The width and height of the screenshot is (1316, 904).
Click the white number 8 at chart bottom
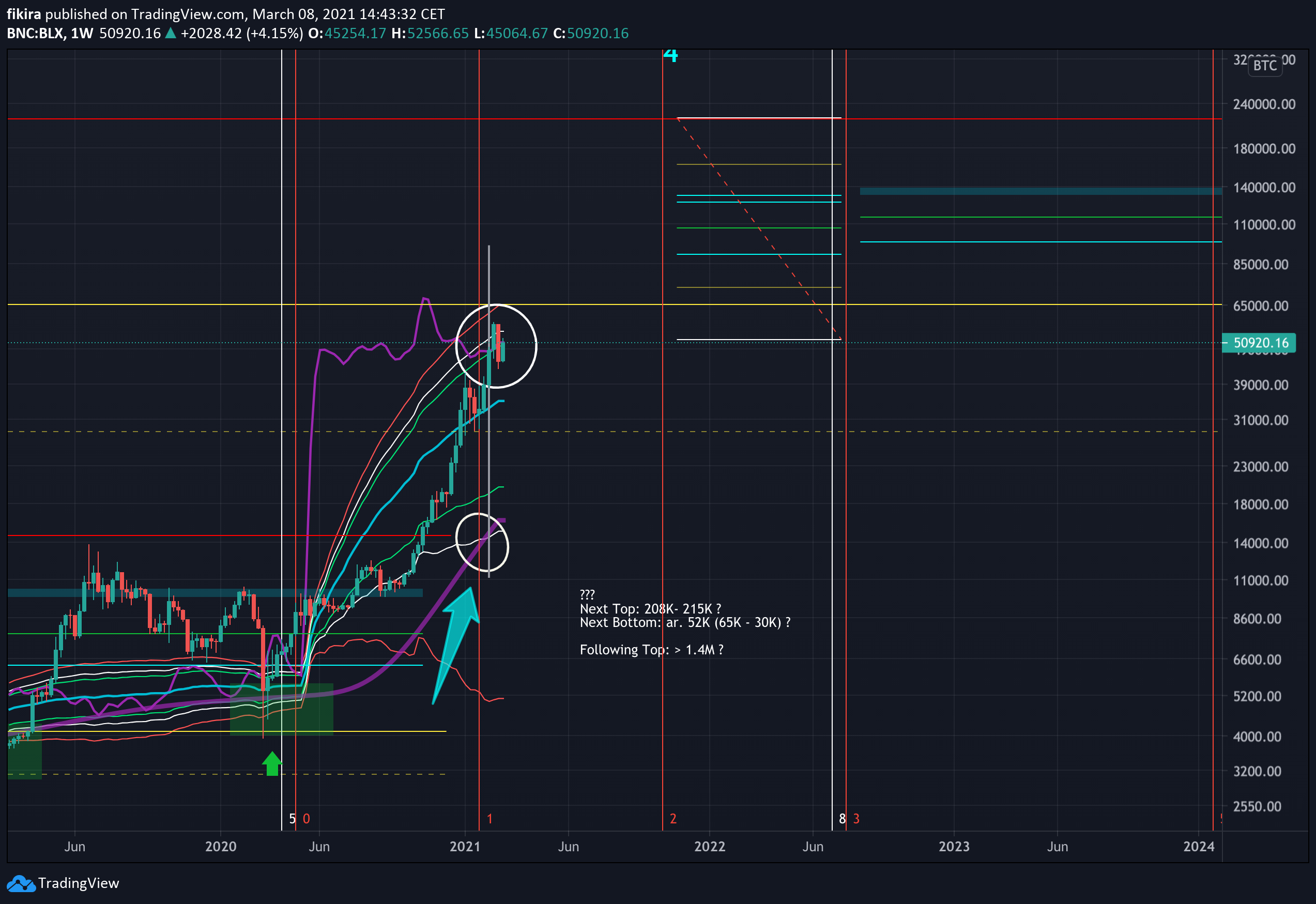click(842, 819)
